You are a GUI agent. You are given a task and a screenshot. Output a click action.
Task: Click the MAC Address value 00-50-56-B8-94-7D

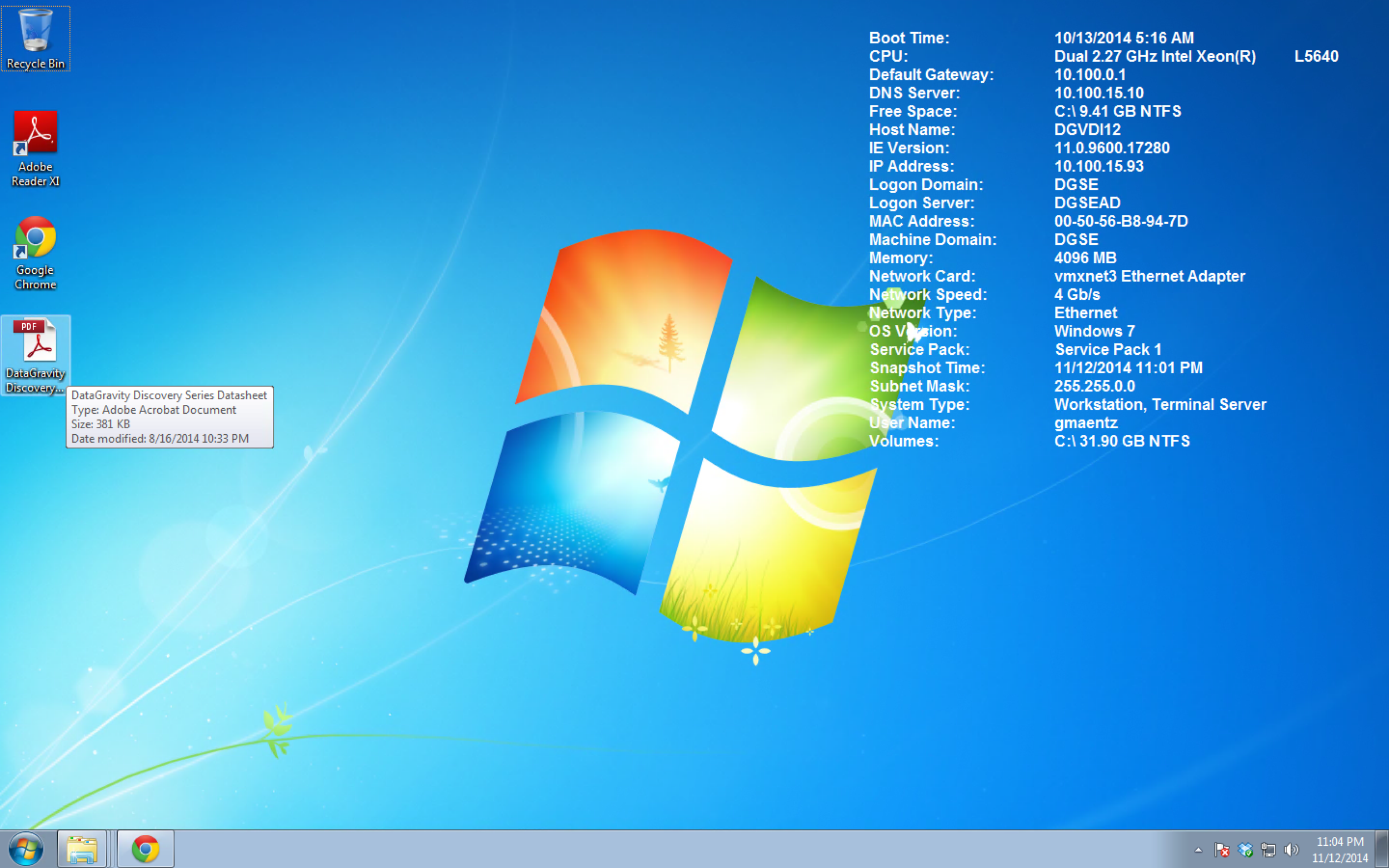coord(1121,222)
